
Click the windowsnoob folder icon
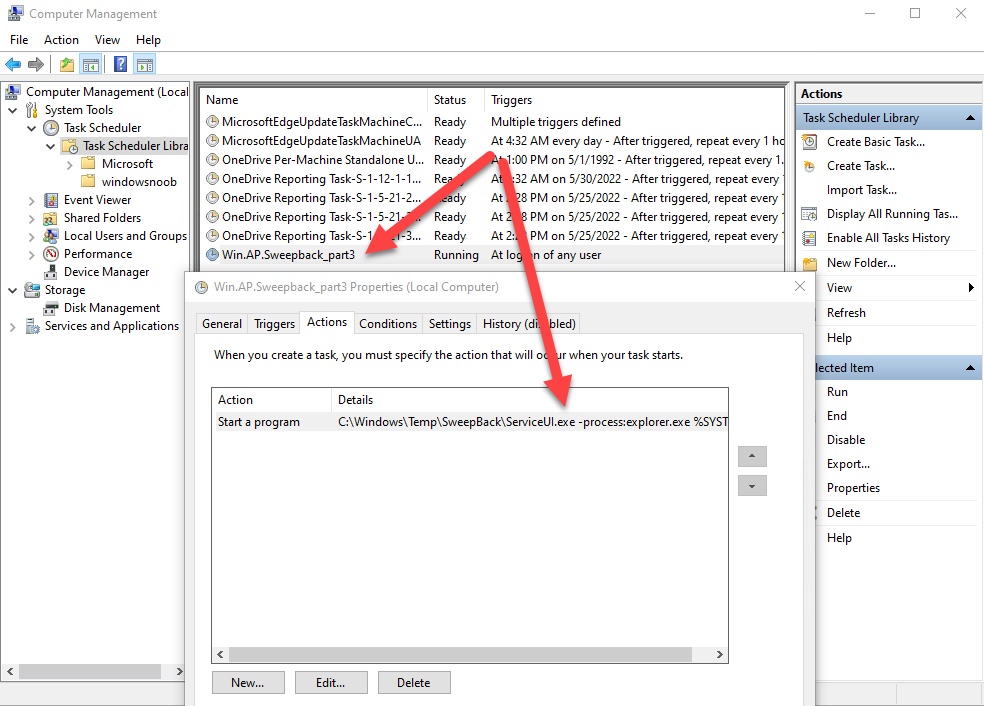[x=88, y=182]
